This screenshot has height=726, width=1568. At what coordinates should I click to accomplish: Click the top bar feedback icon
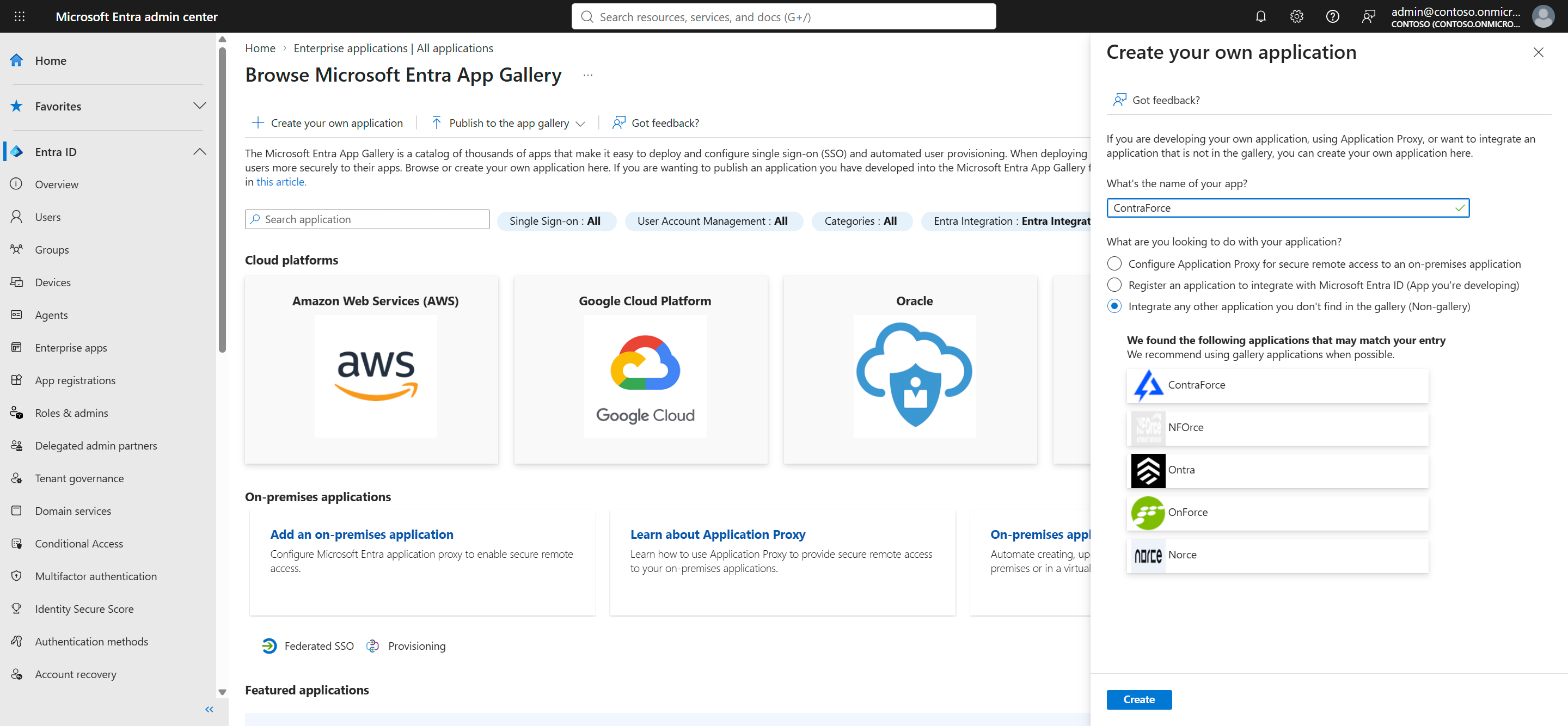click(x=1369, y=16)
